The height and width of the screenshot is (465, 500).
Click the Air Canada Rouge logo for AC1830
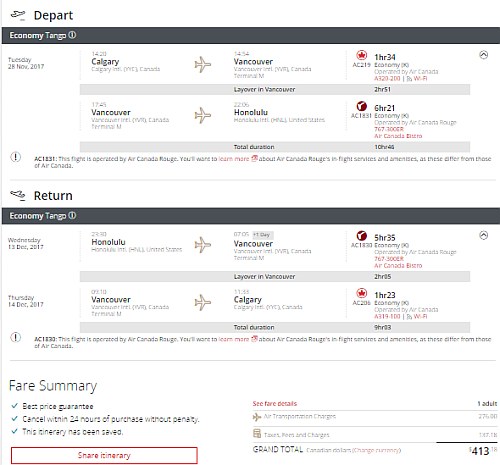[x=362, y=236]
